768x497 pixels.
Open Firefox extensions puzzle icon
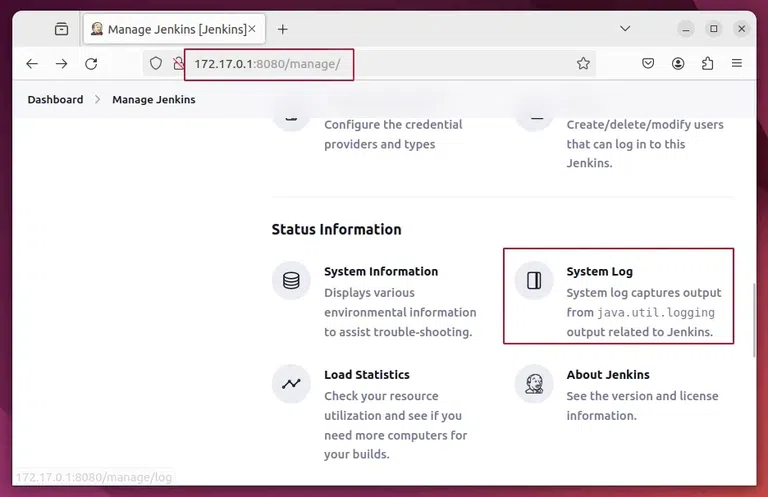tap(708, 63)
